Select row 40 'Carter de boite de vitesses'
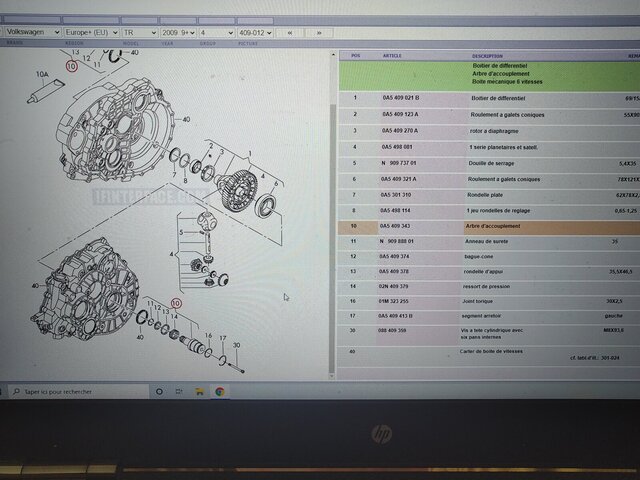 tap(488, 354)
